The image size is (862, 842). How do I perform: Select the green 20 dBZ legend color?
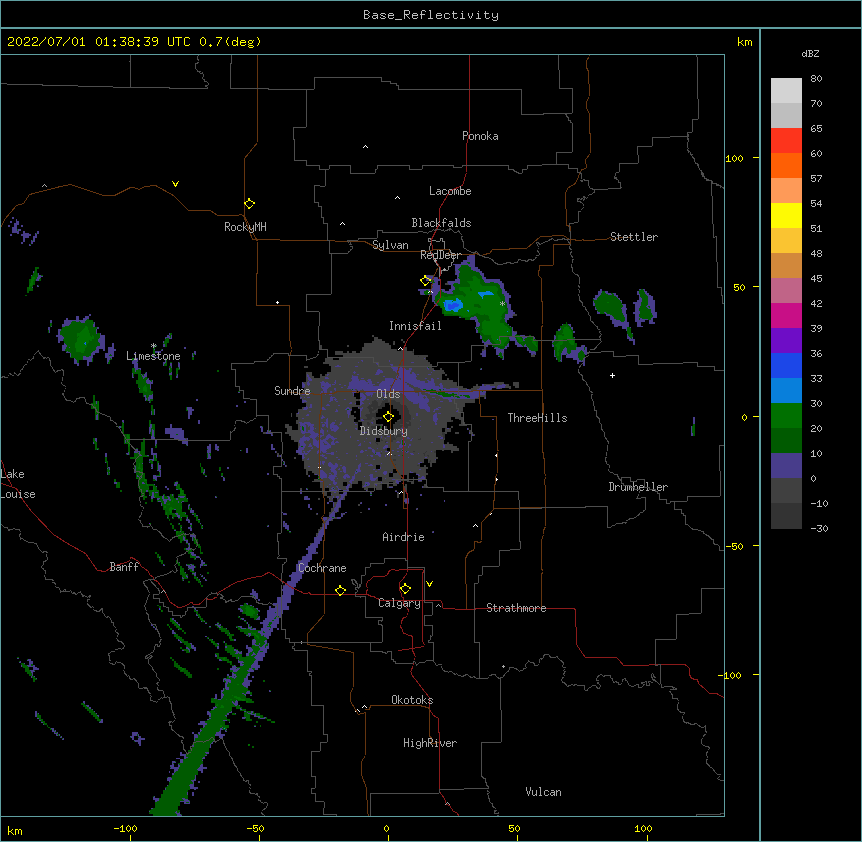786,416
